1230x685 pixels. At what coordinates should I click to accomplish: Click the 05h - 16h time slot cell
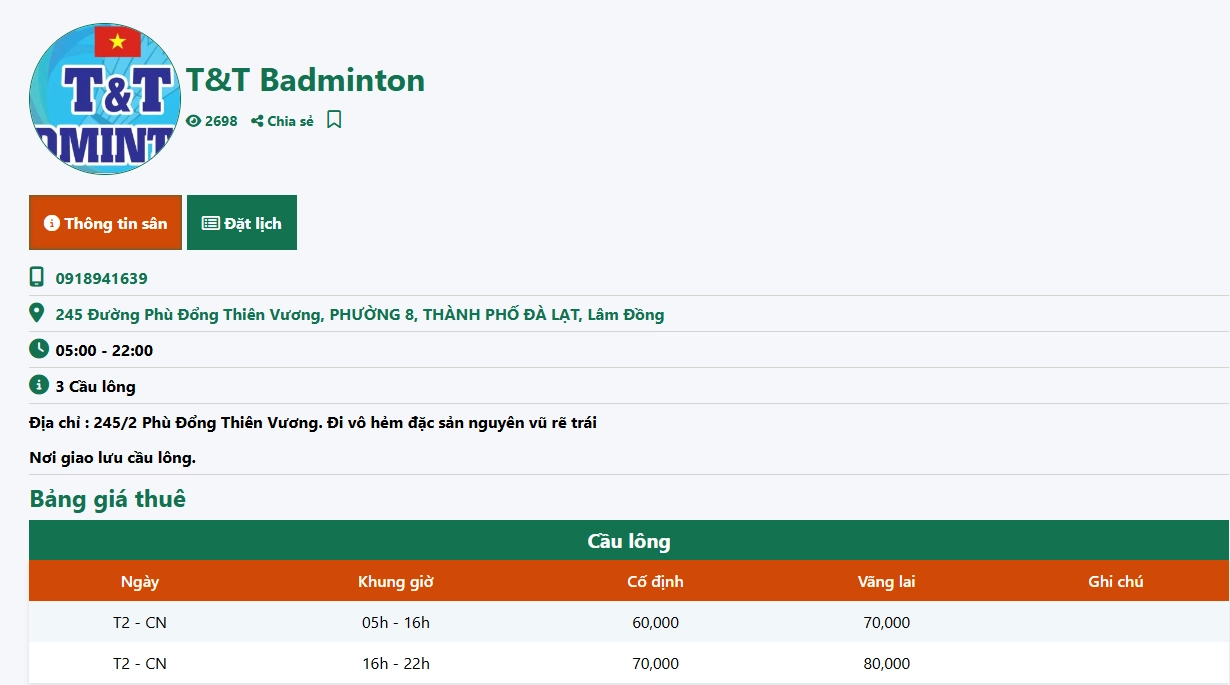click(x=396, y=622)
